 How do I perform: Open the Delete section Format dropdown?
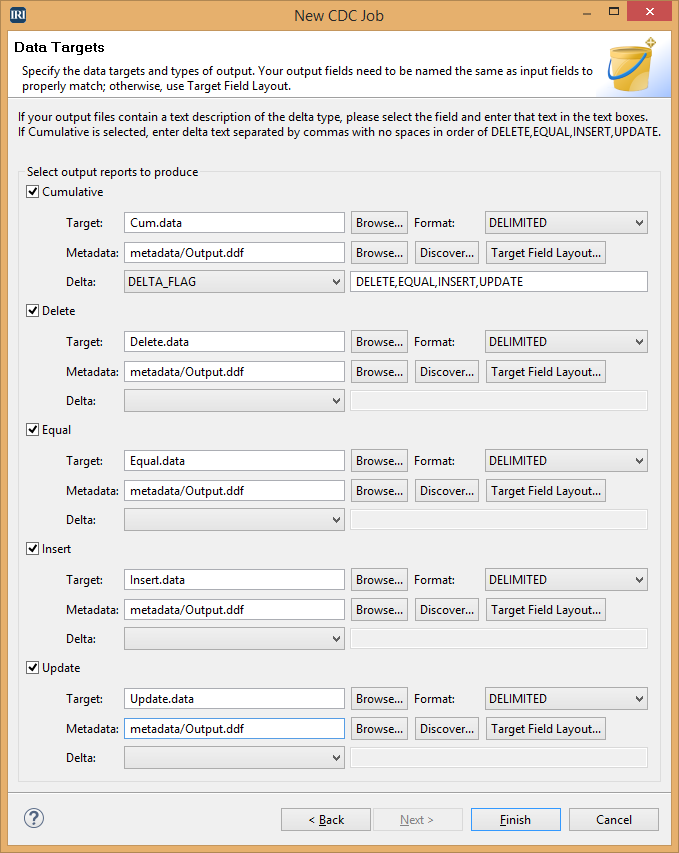coord(566,342)
